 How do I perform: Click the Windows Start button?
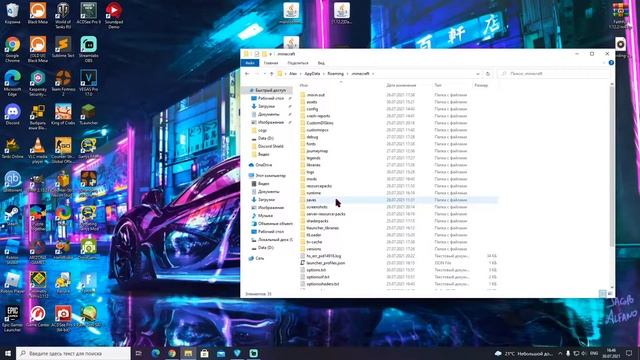pyautogui.click(x=8, y=353)
